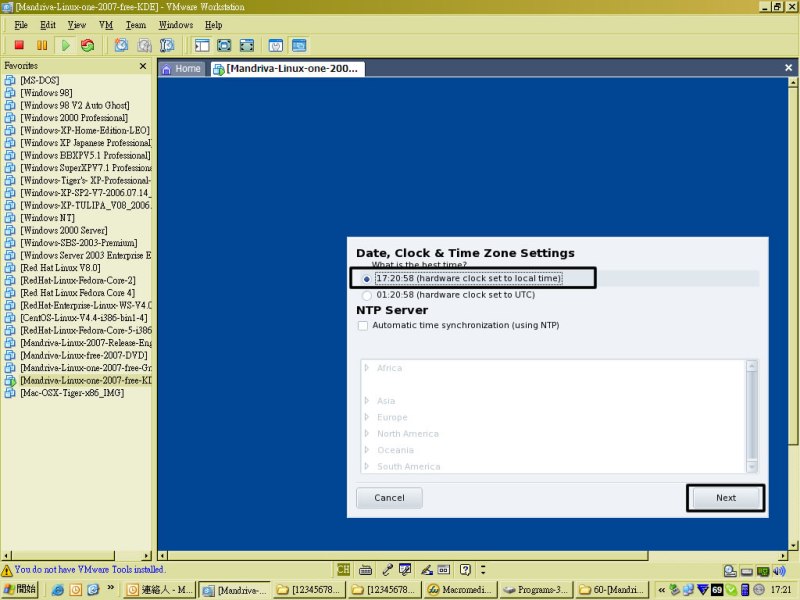Screen dimensions: 800x600
Task: Click the help icon on language bar
Action: click(x=465, y=569)
